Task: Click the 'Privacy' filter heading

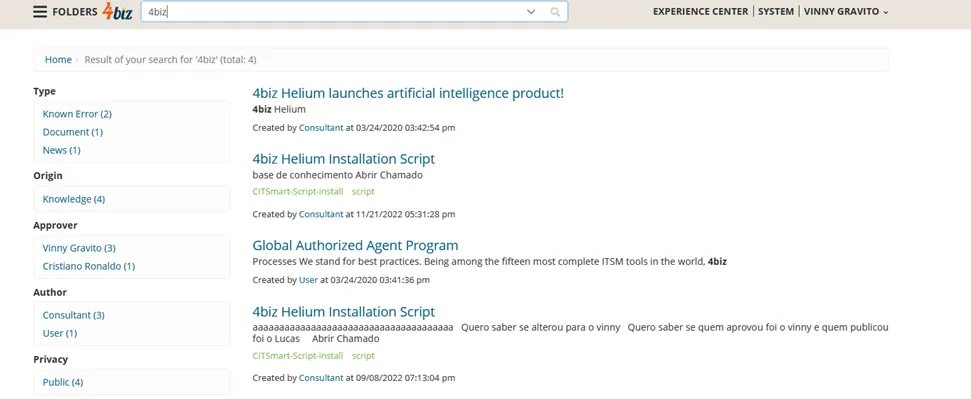Action: [50, 359]
